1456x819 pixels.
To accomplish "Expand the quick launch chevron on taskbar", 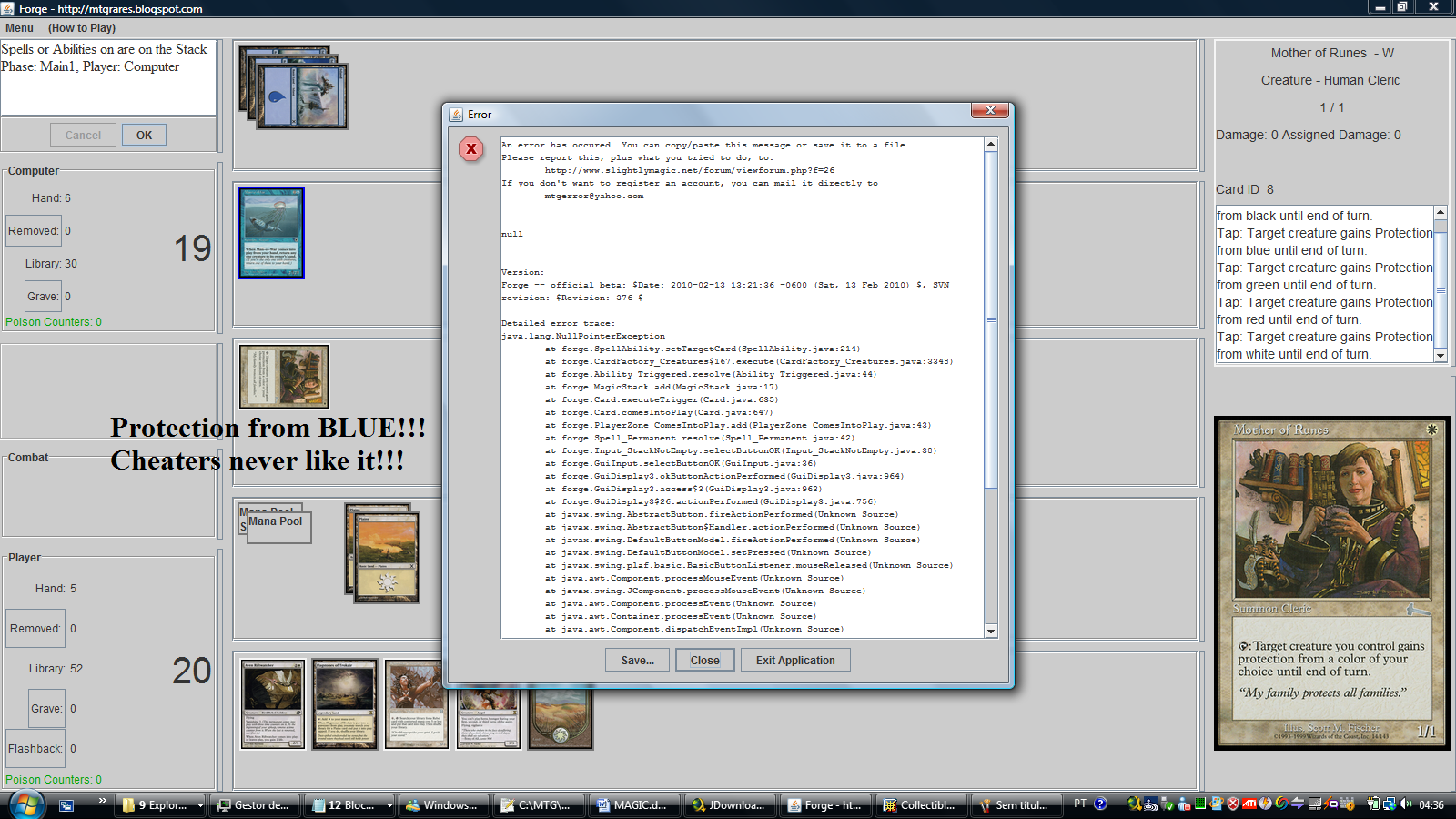I will [x=103, y=801].
